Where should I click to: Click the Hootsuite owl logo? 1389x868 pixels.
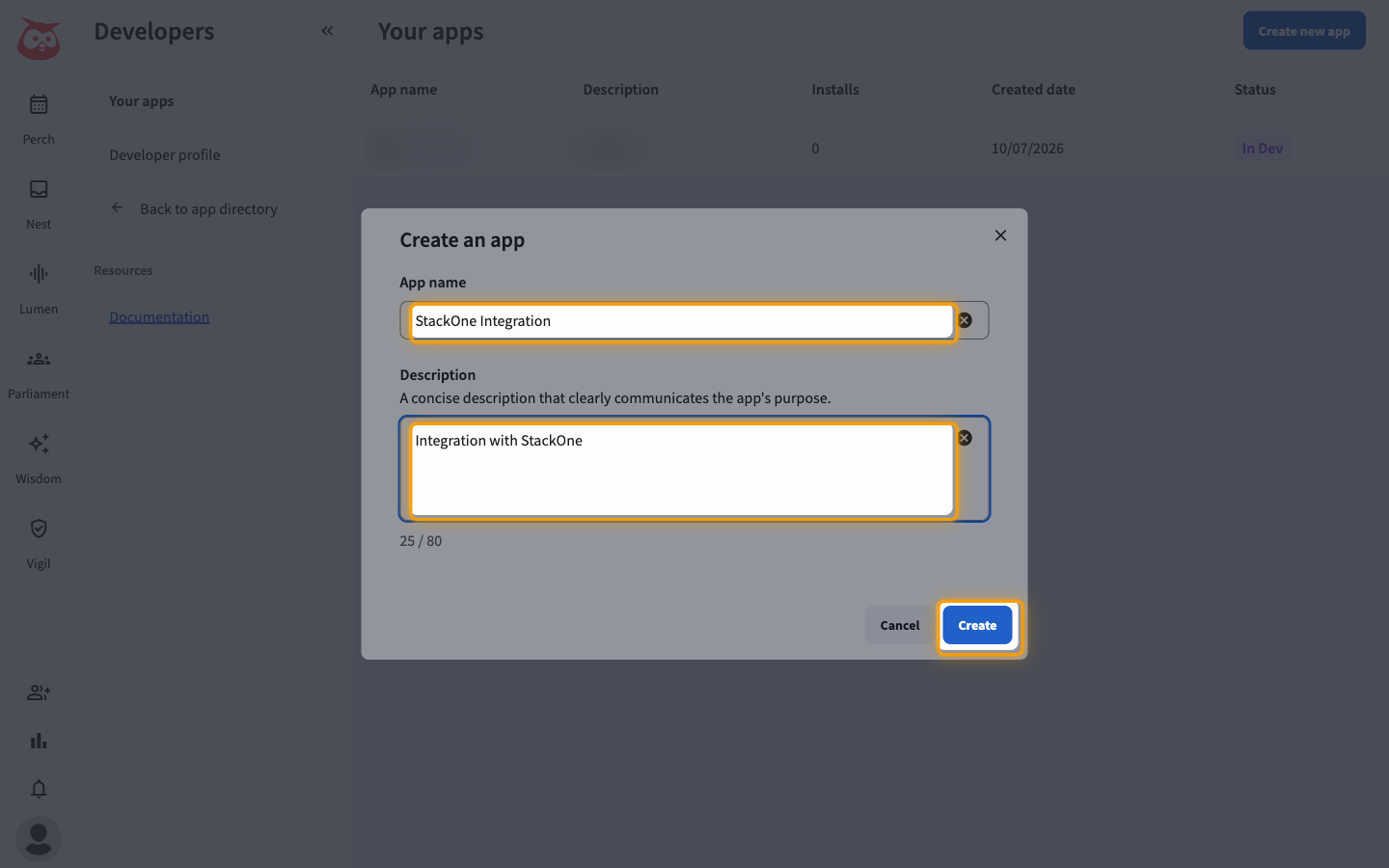(39, 39)
